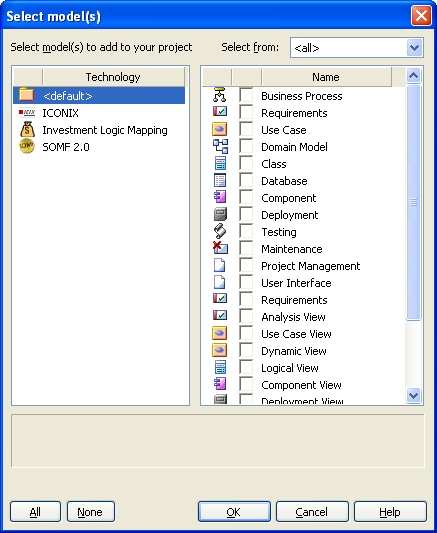The image size is (437, 533).
Task: Enable the Use Case checkbox
Action: pos(246,129)
